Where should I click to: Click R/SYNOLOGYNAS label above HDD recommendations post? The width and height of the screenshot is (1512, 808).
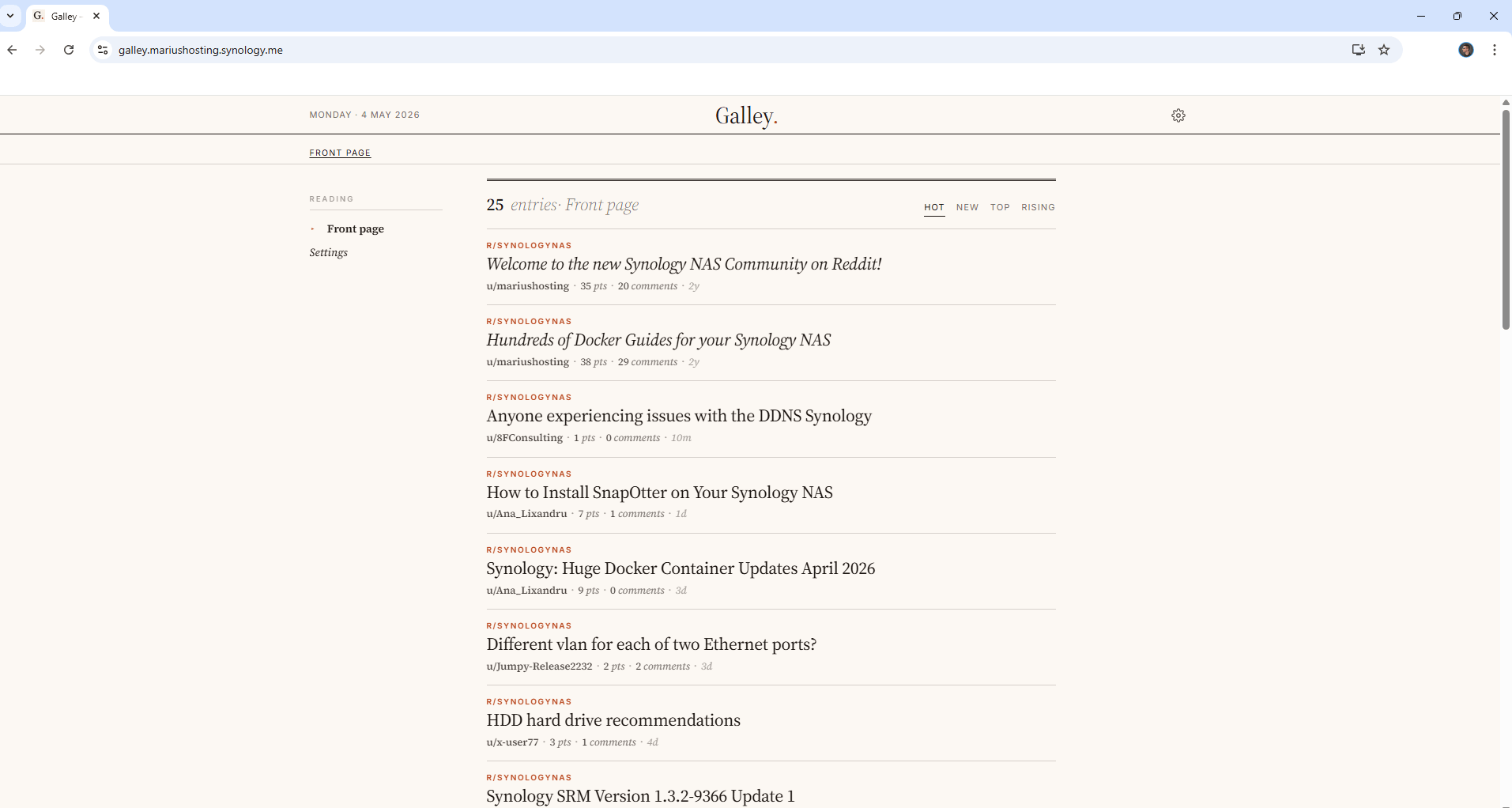tap(529, 701)
